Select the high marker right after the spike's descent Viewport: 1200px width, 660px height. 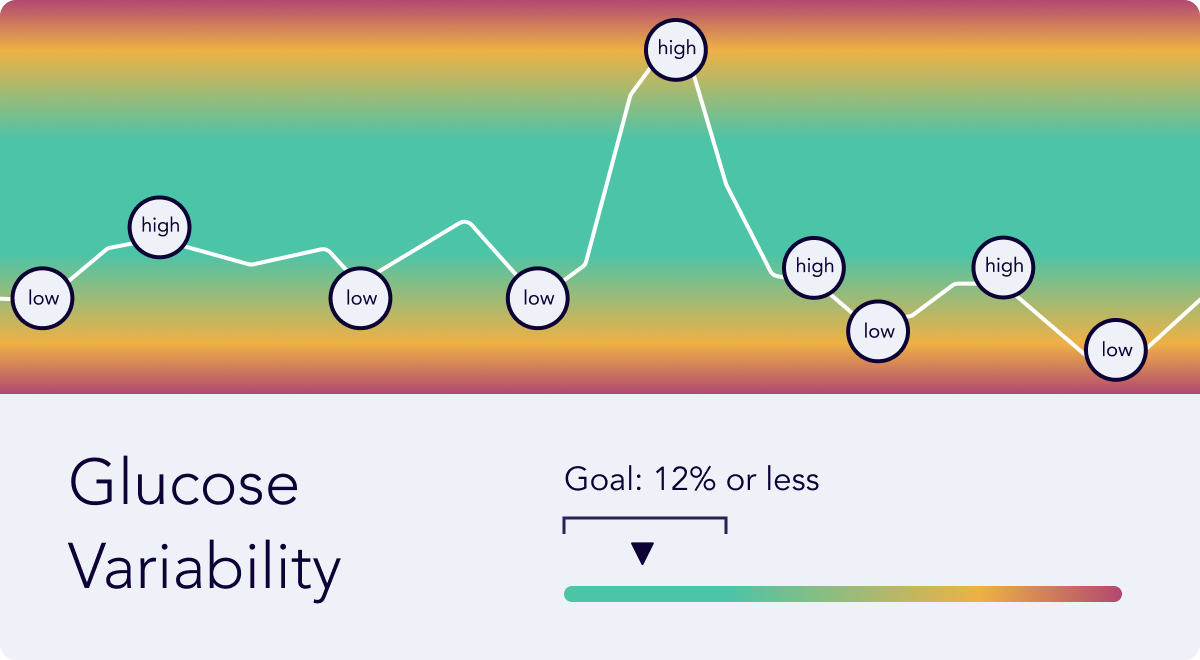coord(814,266)
